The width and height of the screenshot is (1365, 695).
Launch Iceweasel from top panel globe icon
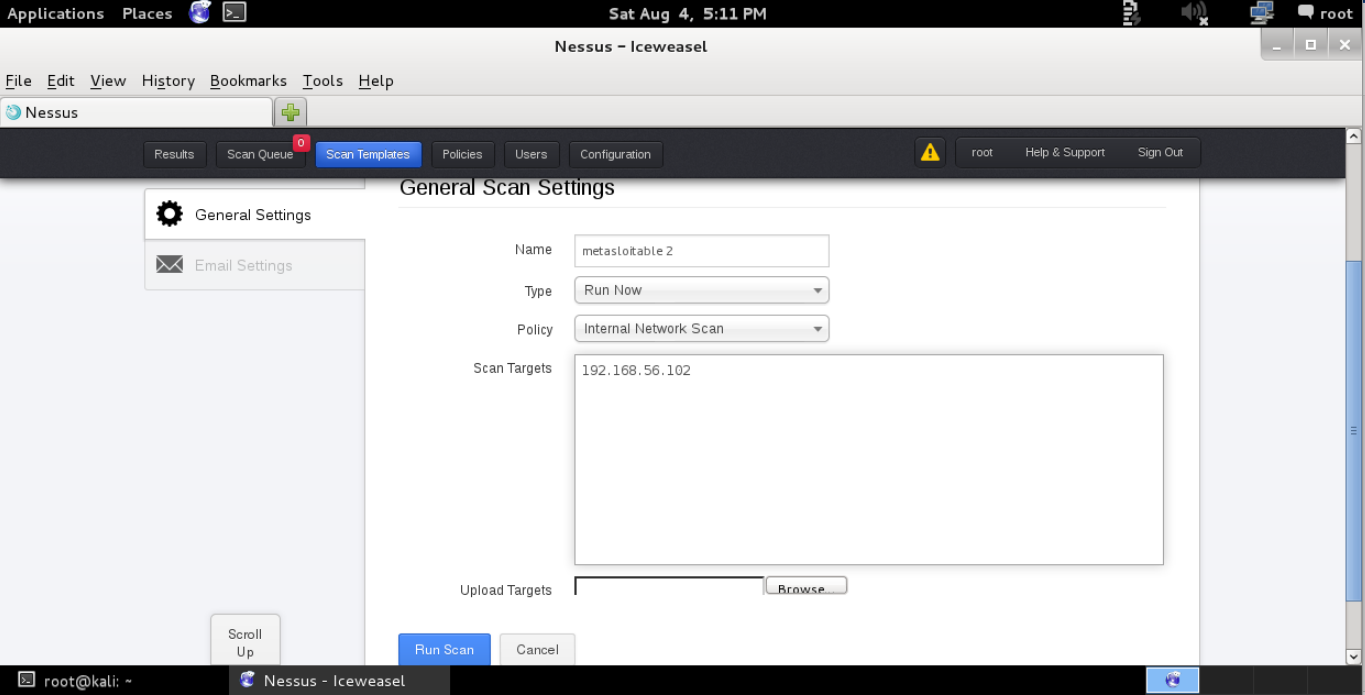[x=200, y=13]
